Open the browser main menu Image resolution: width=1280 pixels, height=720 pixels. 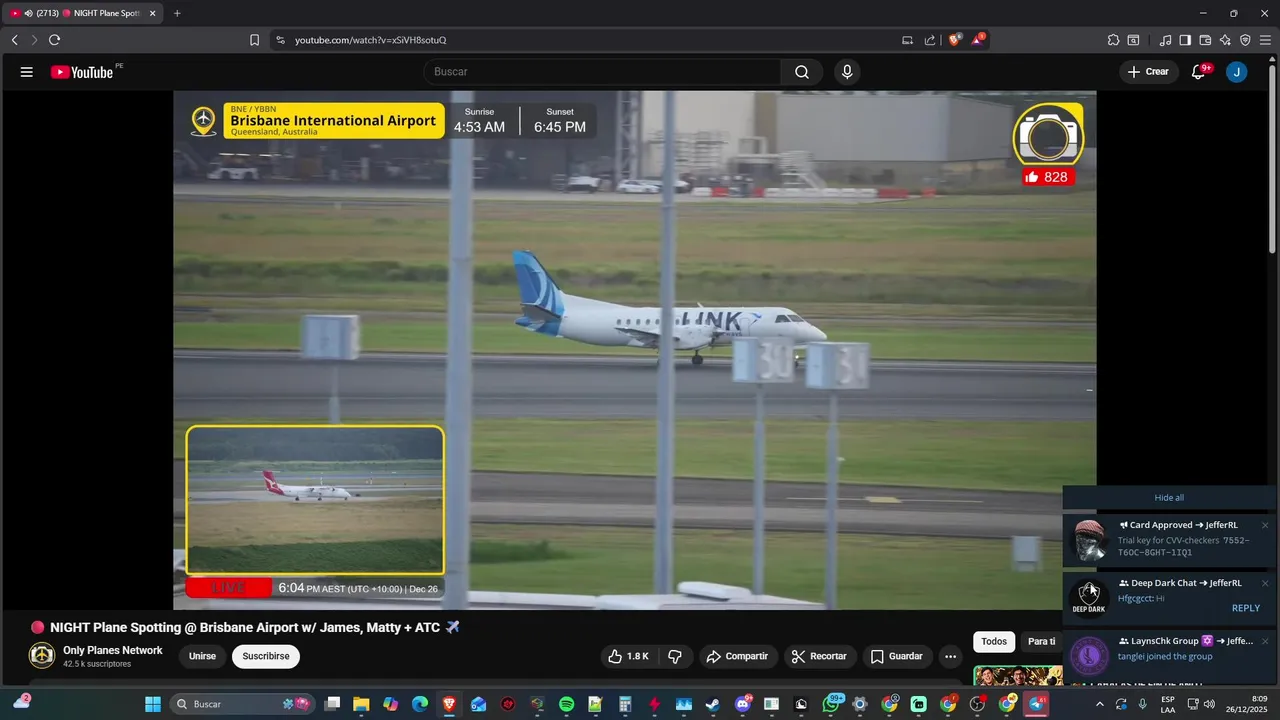(x=1265, y=40)
